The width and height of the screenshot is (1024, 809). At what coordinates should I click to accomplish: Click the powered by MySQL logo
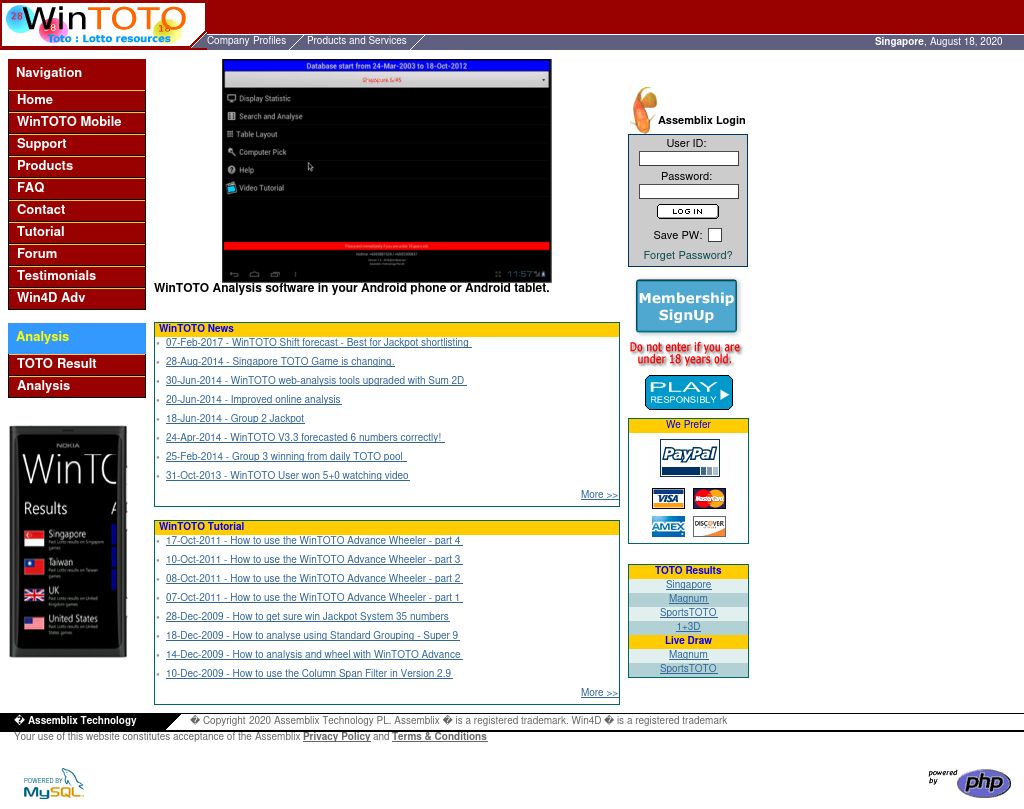click(53, 783)
